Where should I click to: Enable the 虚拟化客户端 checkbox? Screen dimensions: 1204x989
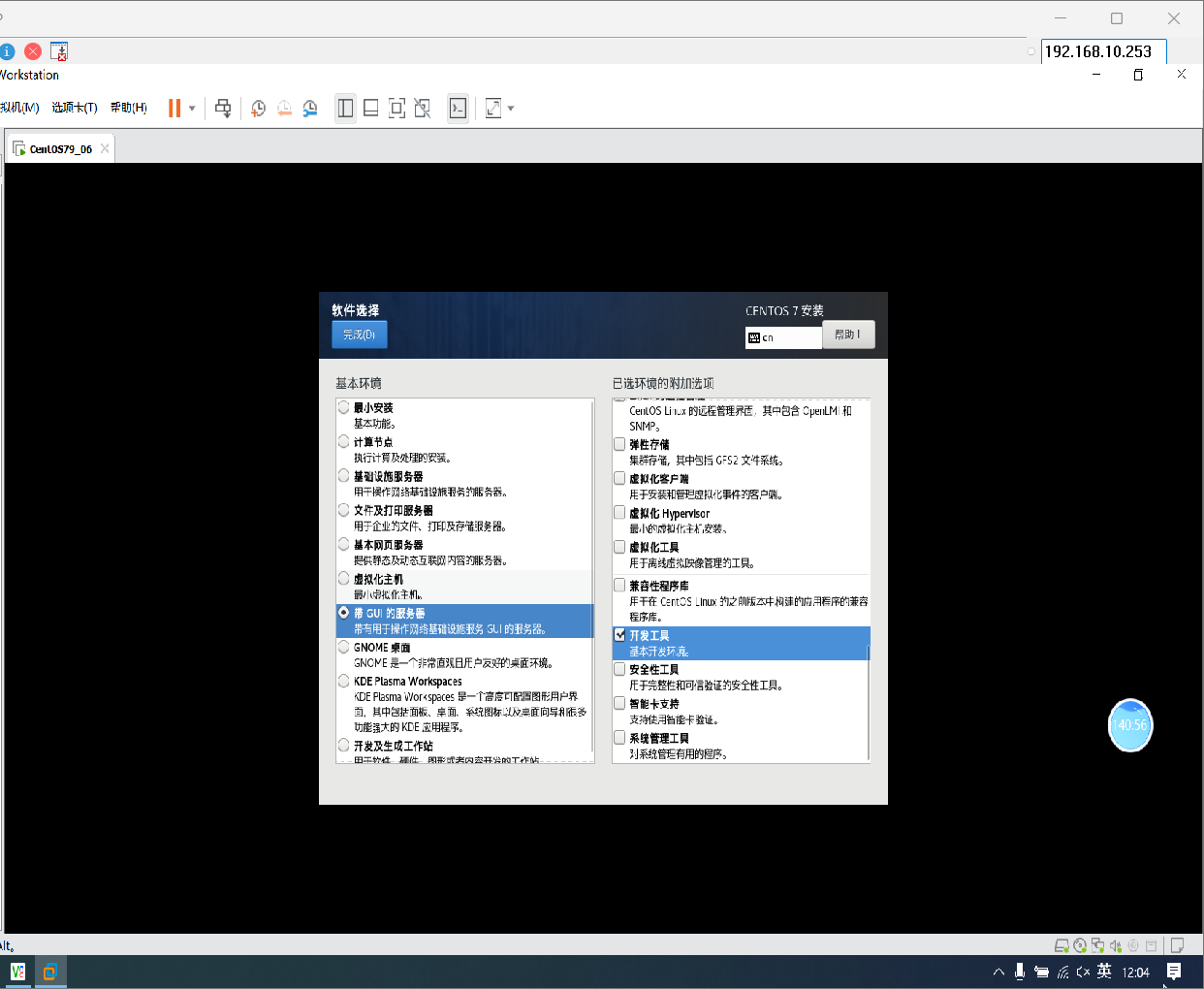(619, 478)
